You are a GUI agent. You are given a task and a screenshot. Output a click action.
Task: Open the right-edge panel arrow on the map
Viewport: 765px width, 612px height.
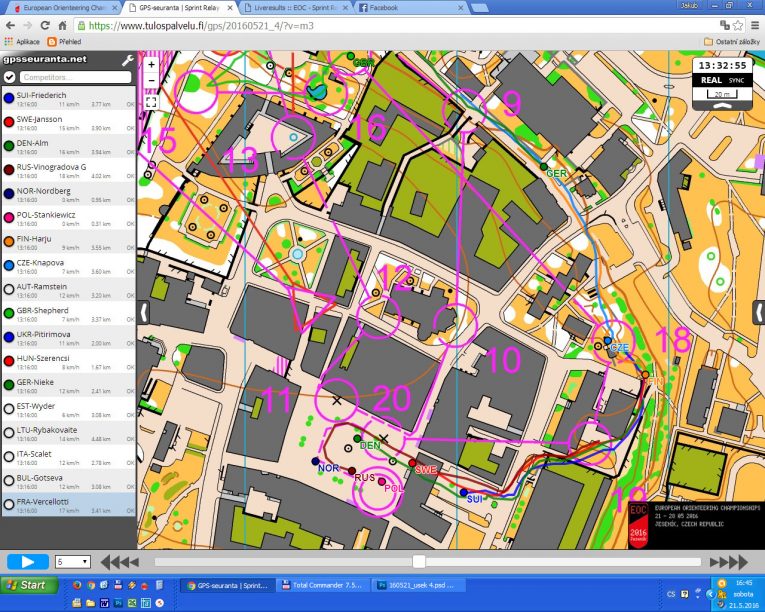pyautogui.click(x=759, y=312)
